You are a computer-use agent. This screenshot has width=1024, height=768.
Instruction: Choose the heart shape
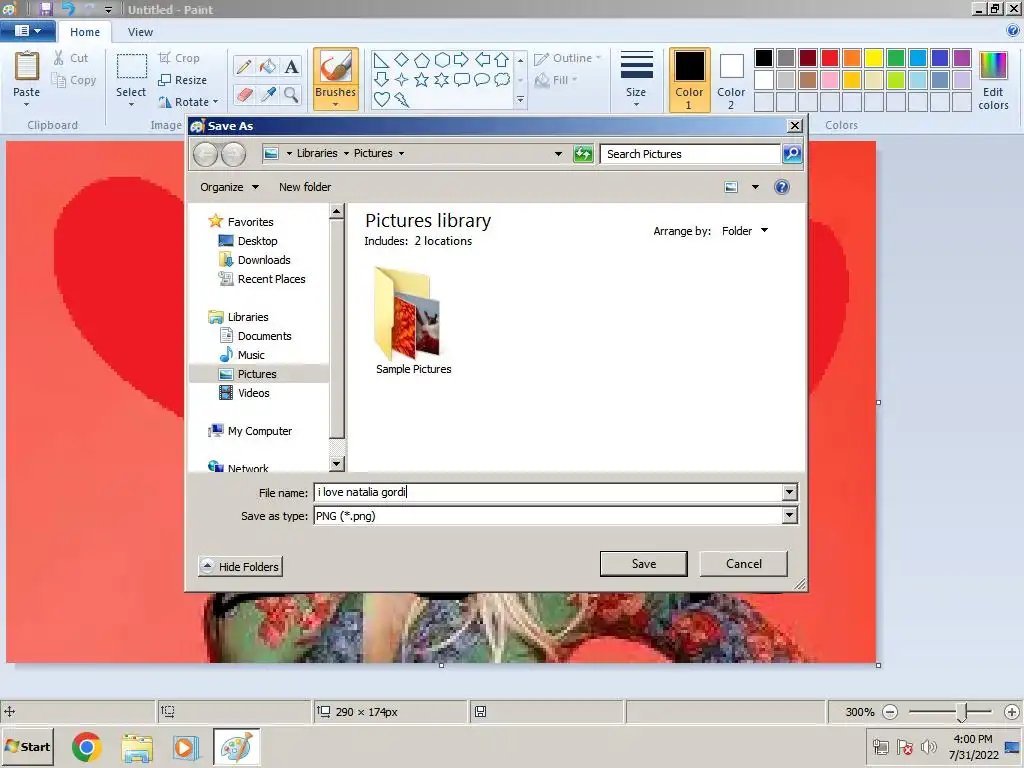pos(381,99)
